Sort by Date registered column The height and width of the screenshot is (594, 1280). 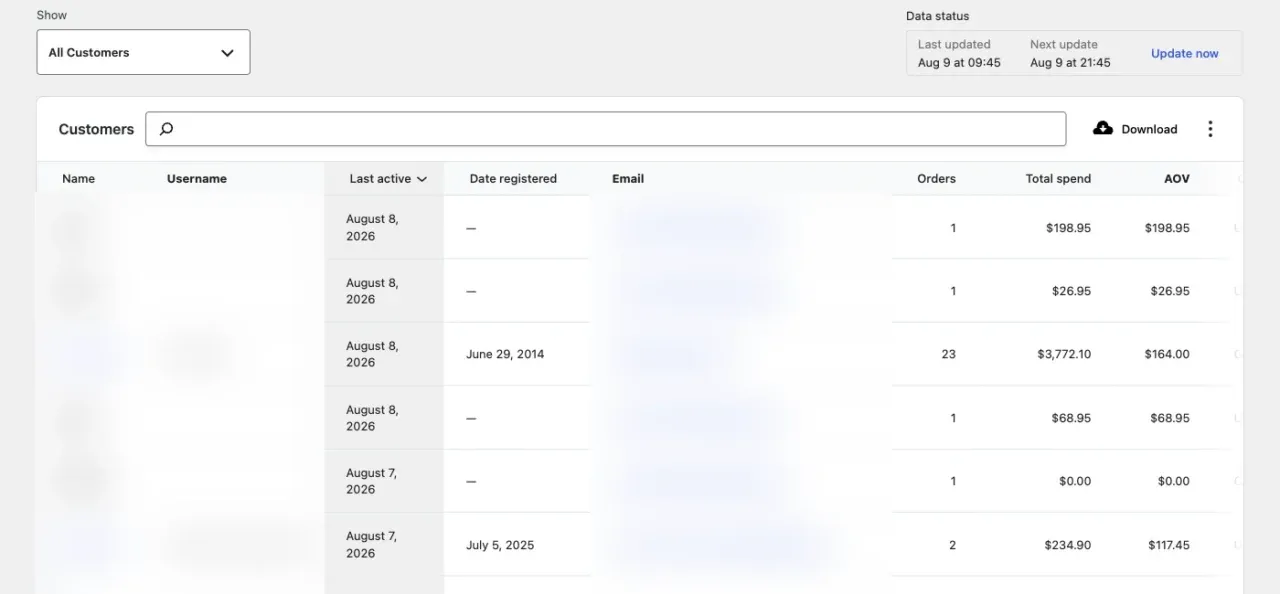(x=513, y=179)
